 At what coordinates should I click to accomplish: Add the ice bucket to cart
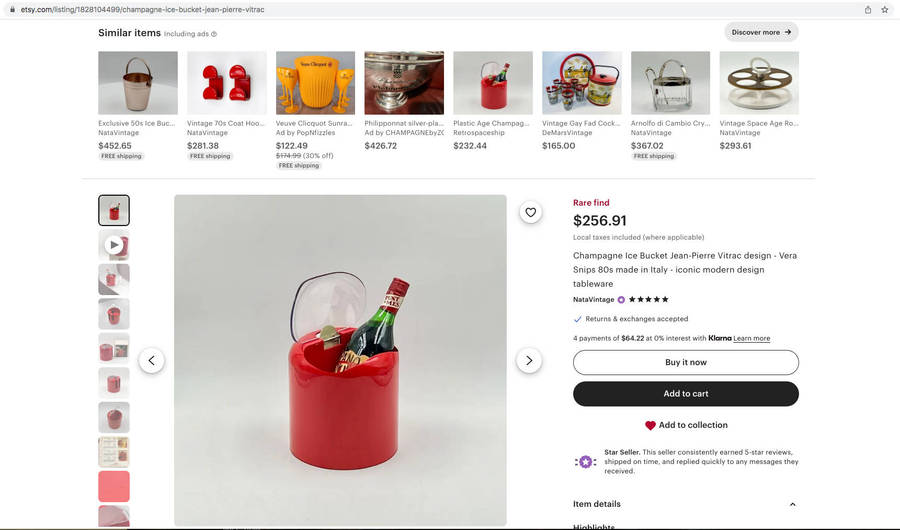(685, 394)
